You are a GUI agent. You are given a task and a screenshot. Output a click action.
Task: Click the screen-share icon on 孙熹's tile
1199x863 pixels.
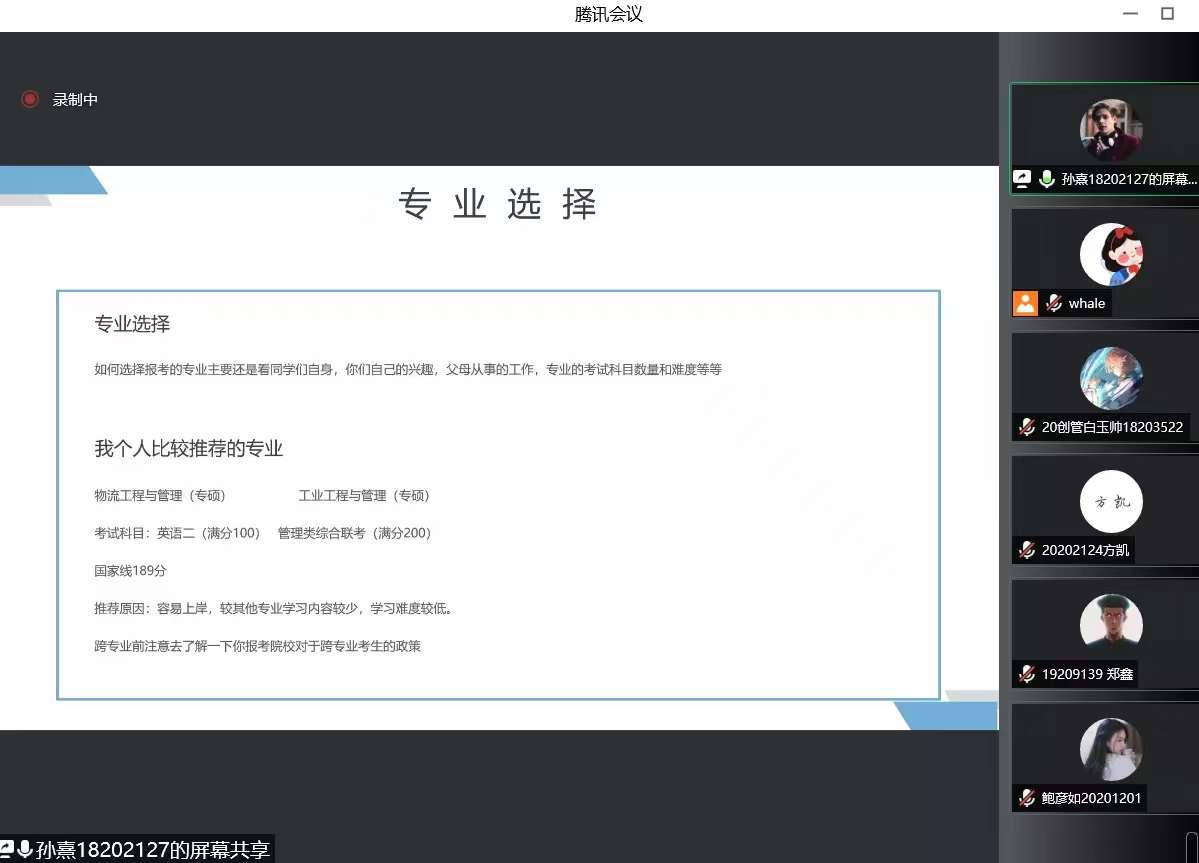tap(1022, 180)
